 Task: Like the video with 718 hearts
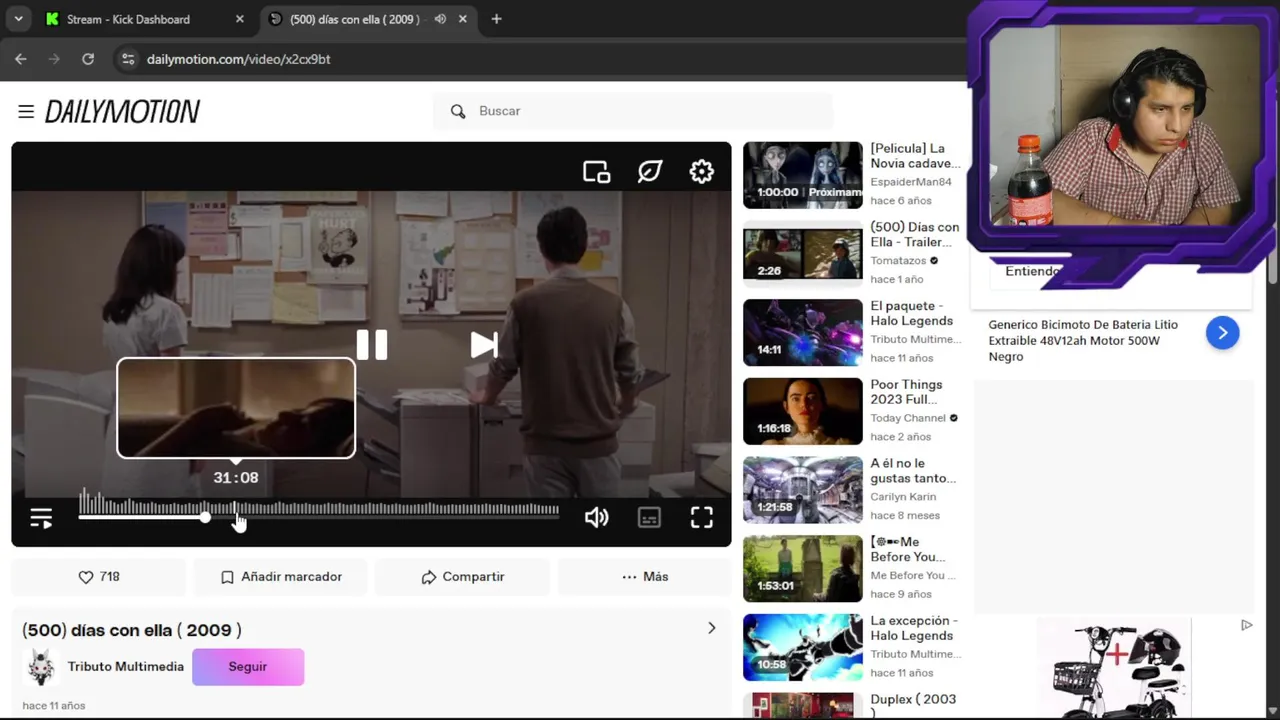[x=99, y=577]
